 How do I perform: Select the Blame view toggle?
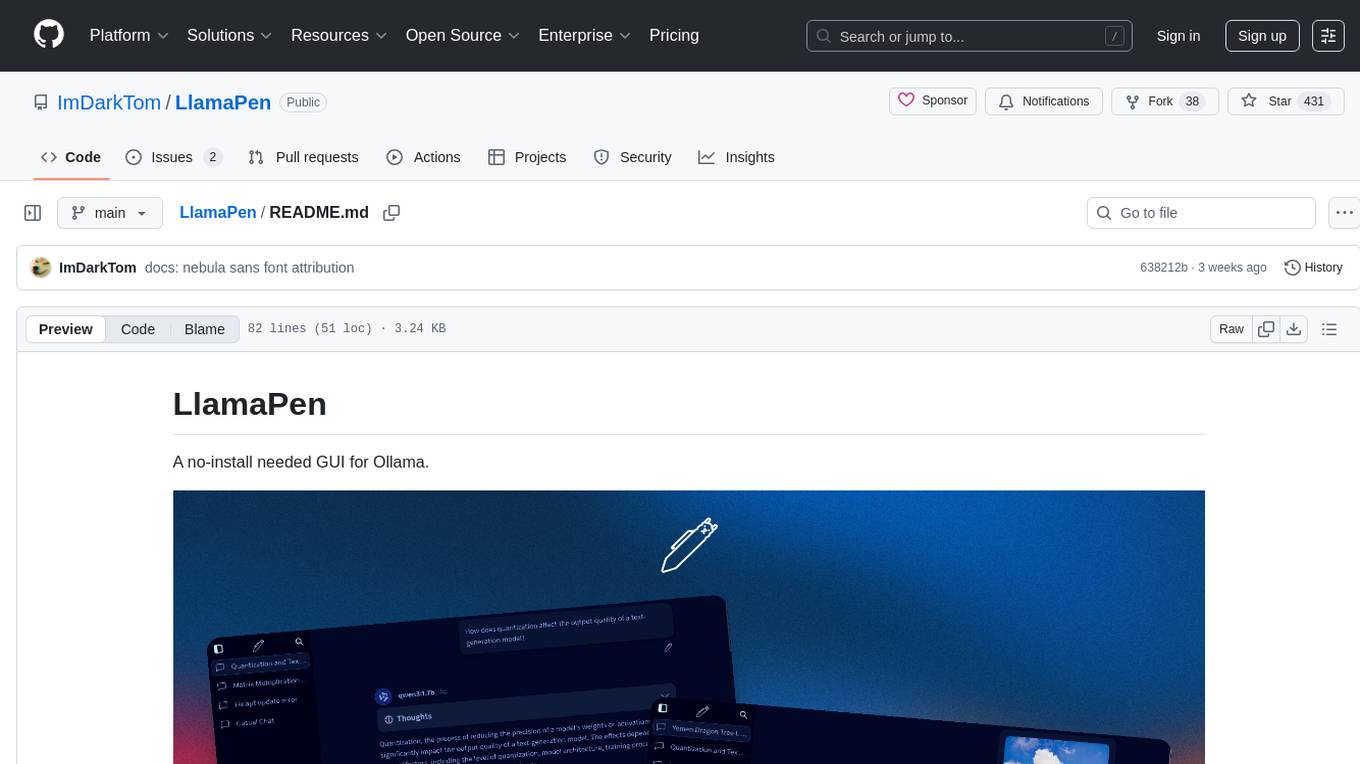coord(205,329)
